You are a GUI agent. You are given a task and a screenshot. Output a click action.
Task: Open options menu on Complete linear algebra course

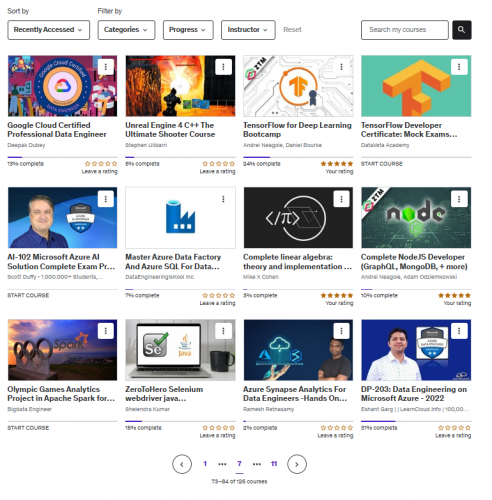tap(341, 199)
